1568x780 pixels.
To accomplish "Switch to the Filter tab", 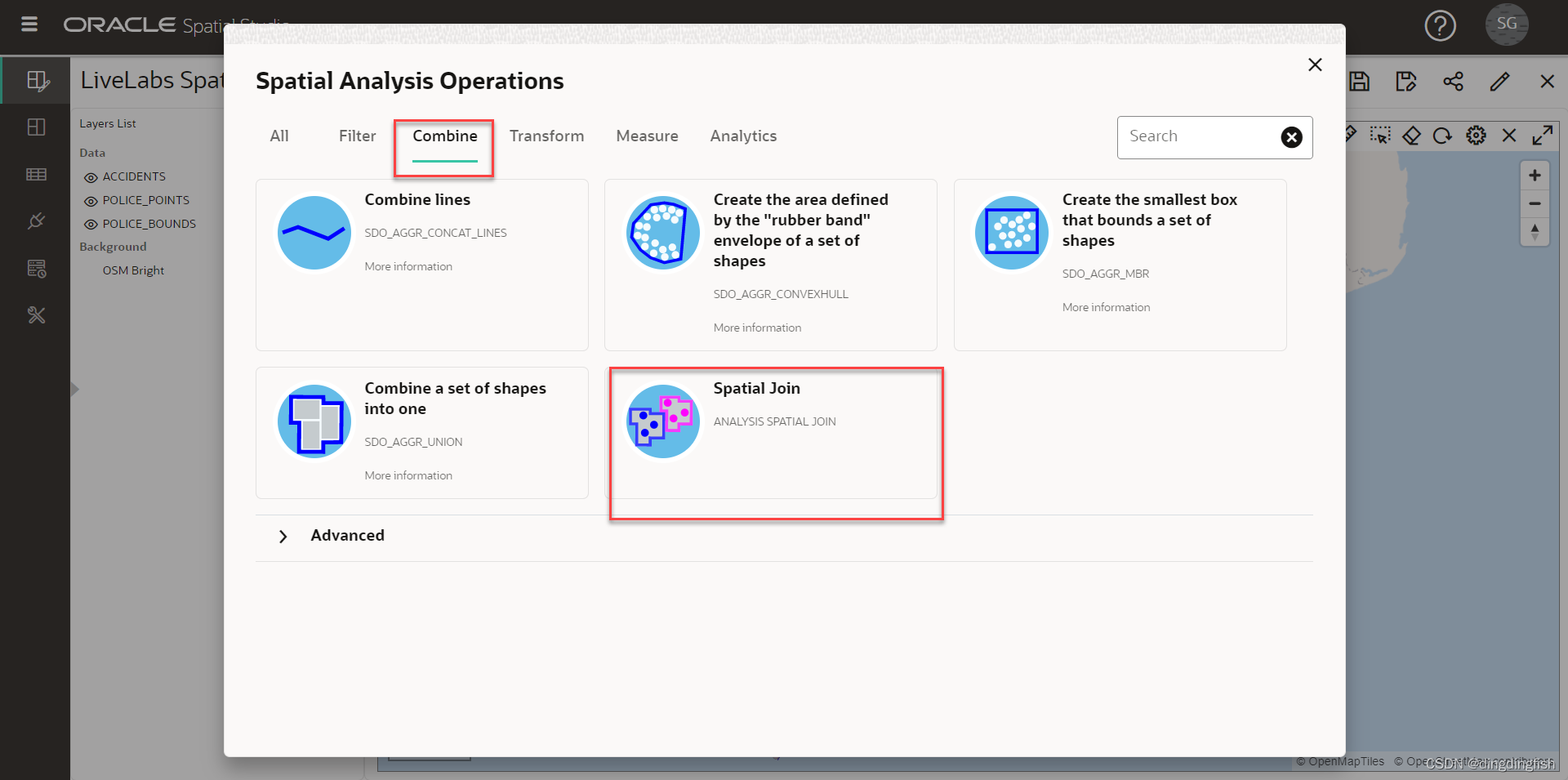I will [358, 136].
